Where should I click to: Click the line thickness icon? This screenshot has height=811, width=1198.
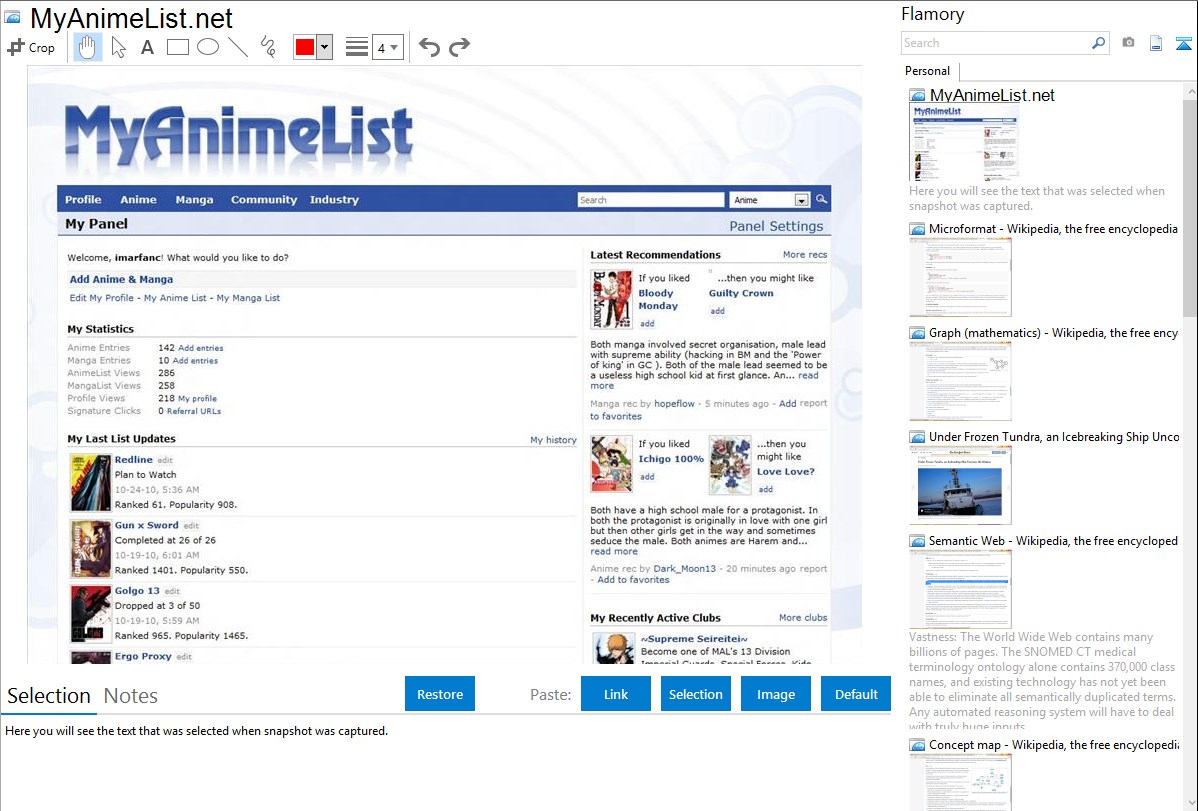click(357, 47)
